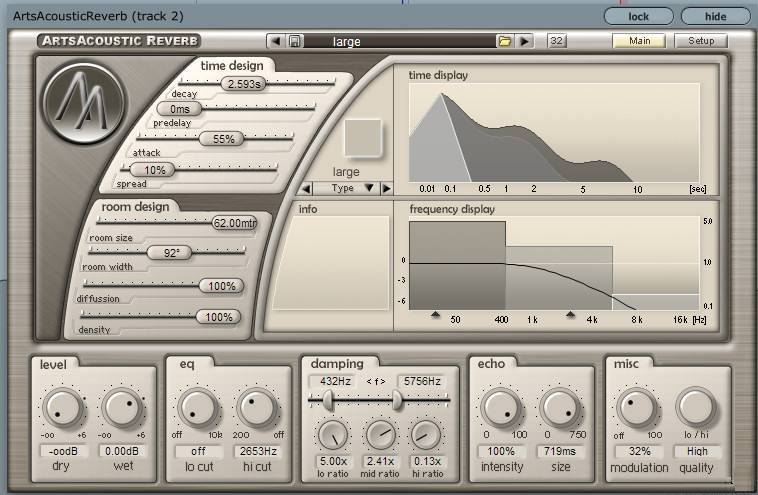Save preset with the floppy disk icon

[x=294, y=41]
